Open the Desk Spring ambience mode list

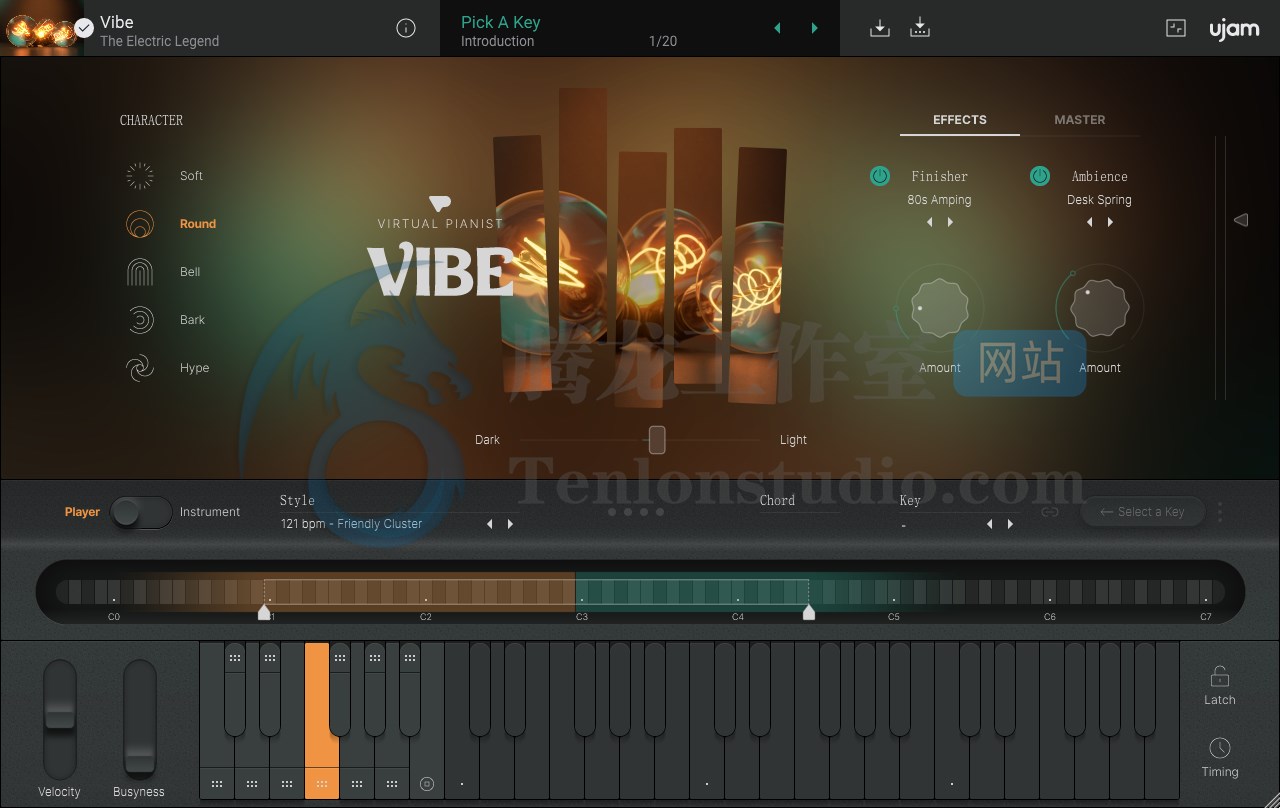tap(1099, 200)
